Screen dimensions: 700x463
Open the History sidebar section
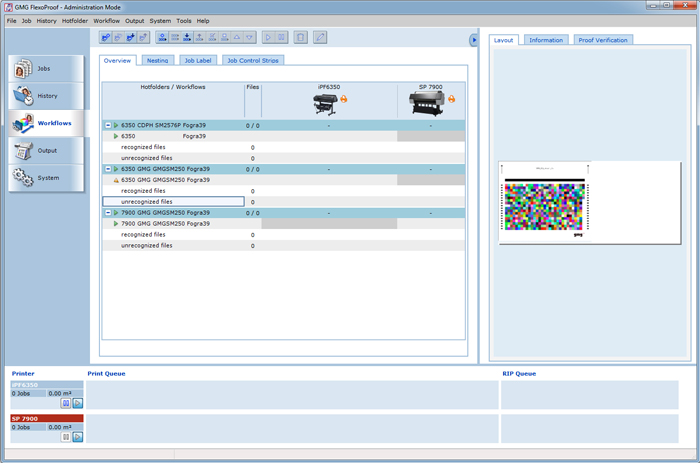(46, 96)
